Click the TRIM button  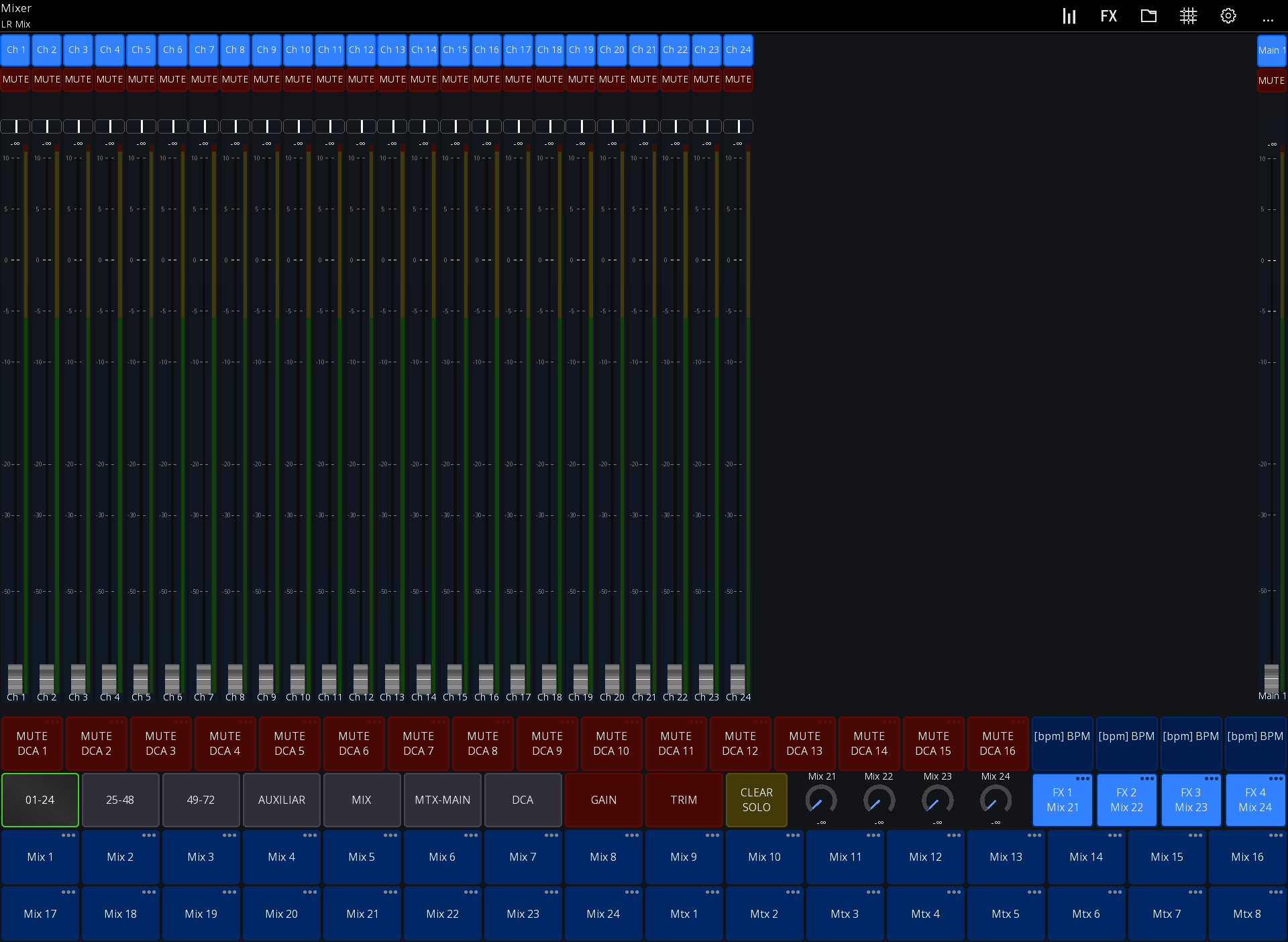(684, 800)
